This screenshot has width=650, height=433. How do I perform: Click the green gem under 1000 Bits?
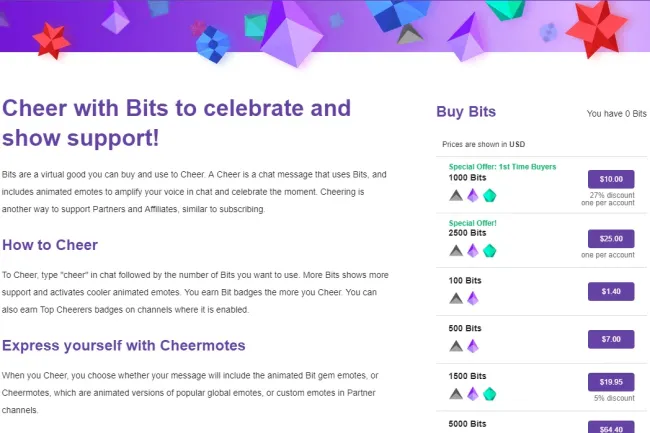(x=489, y=195)
